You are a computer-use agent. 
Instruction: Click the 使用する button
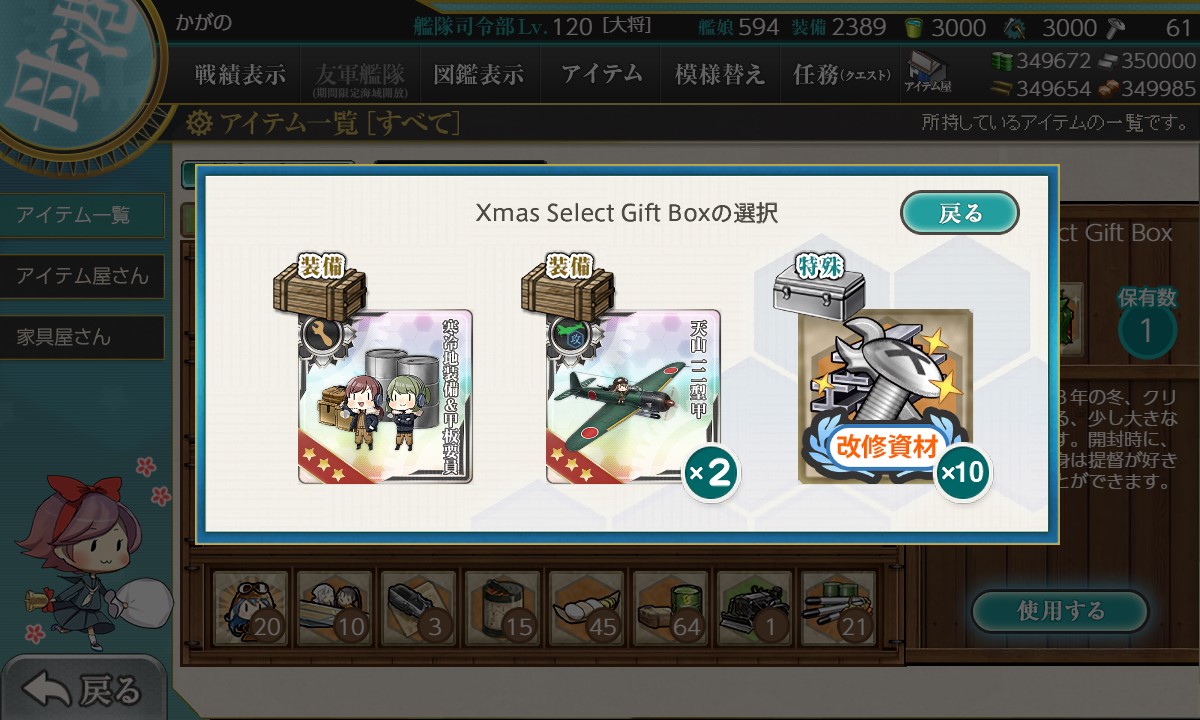[x=1060, y=611]
